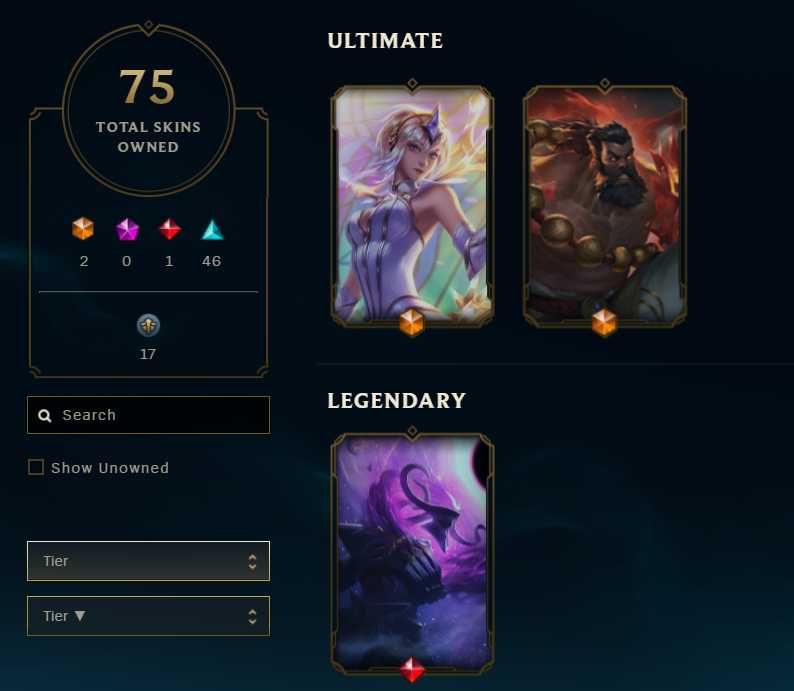Open the first Tier grouping dropdown
Screen dimensions: 794x691
[148, 561]
